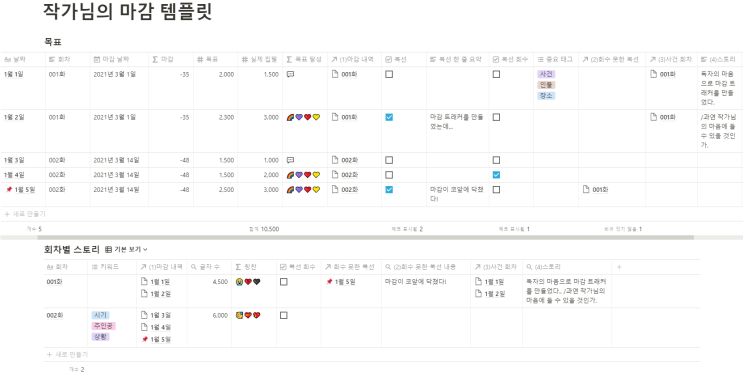The width and height of the screenshot is (743, 373).
Task: Open 1월 1일 in 001화 row's (3)사건 회차 column
Action: (x=490, y=282)
